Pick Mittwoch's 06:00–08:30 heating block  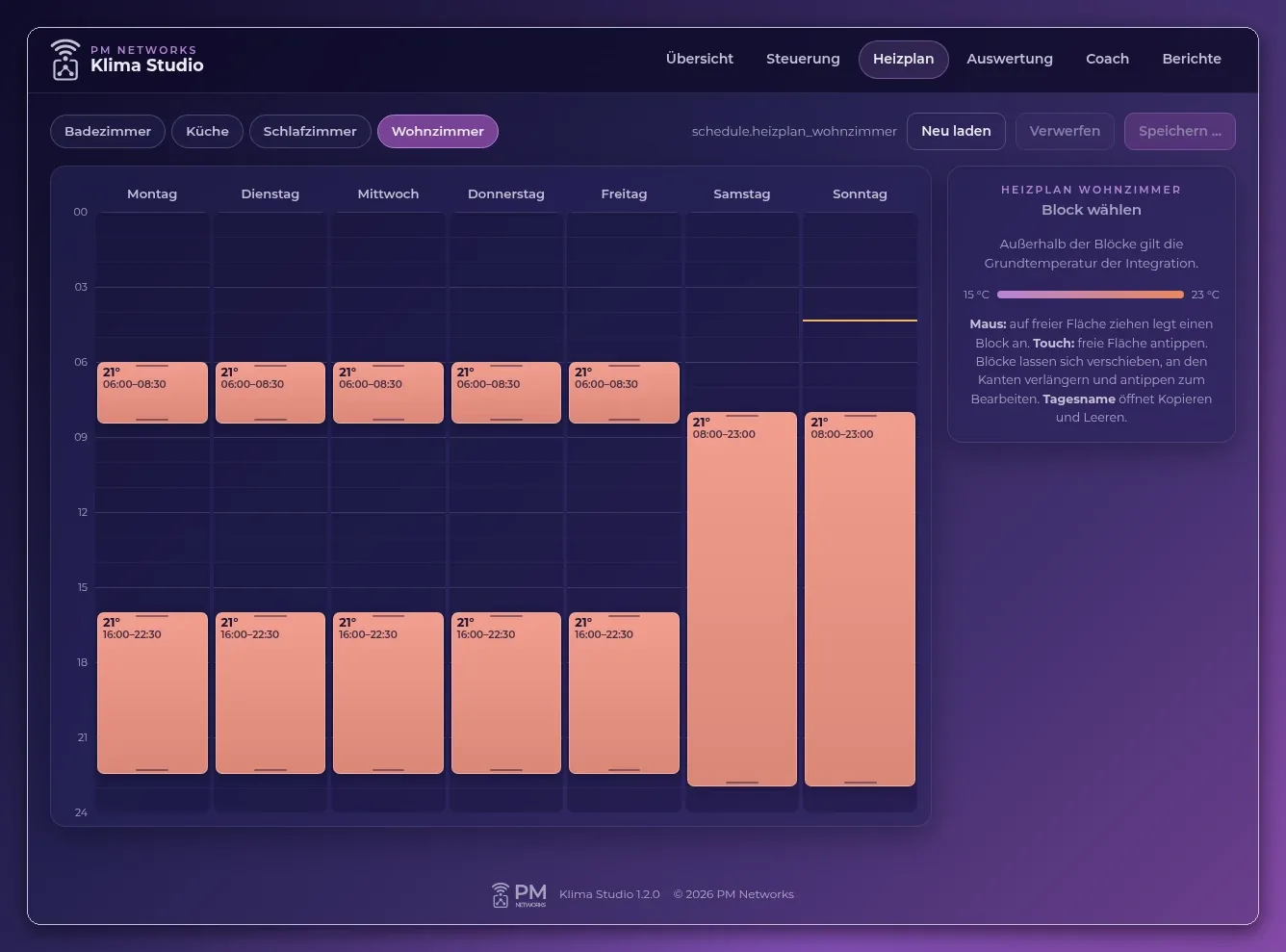388,393
